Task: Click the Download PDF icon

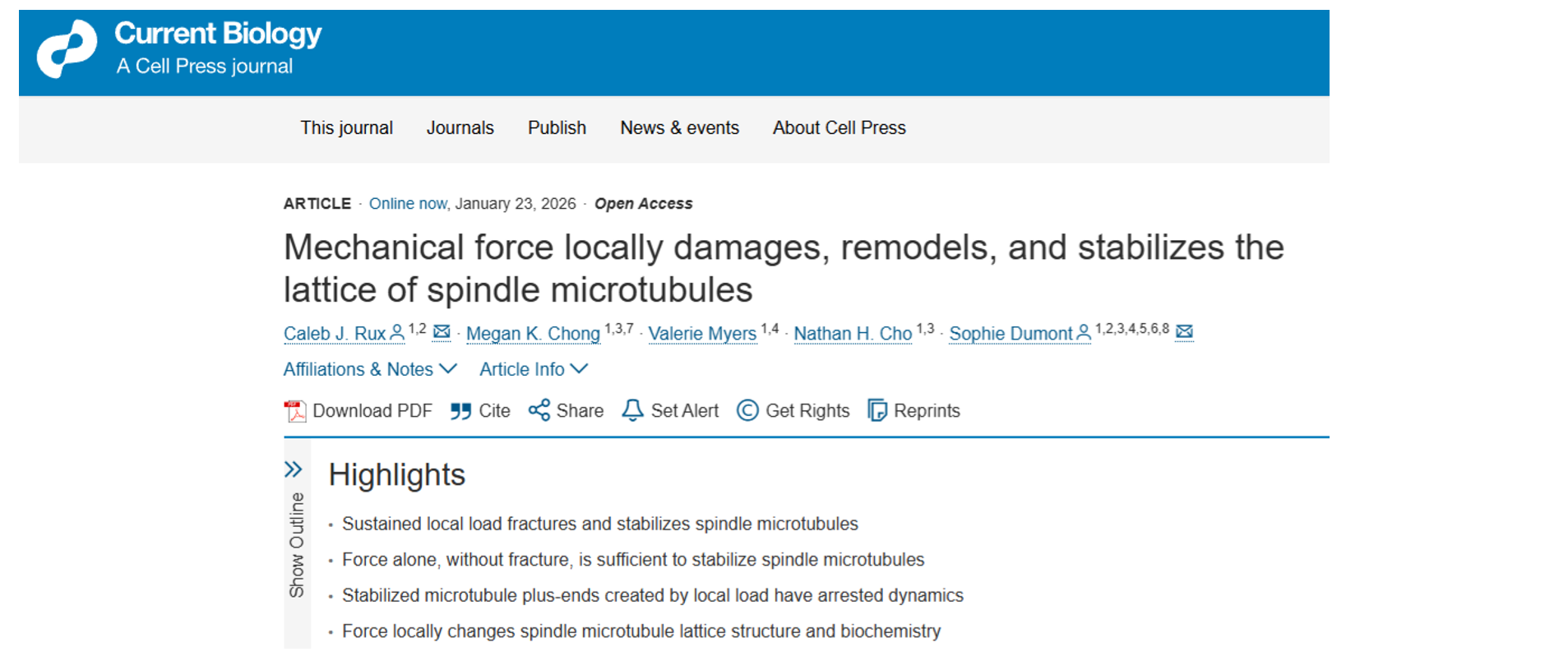Action: pos(294,411)
